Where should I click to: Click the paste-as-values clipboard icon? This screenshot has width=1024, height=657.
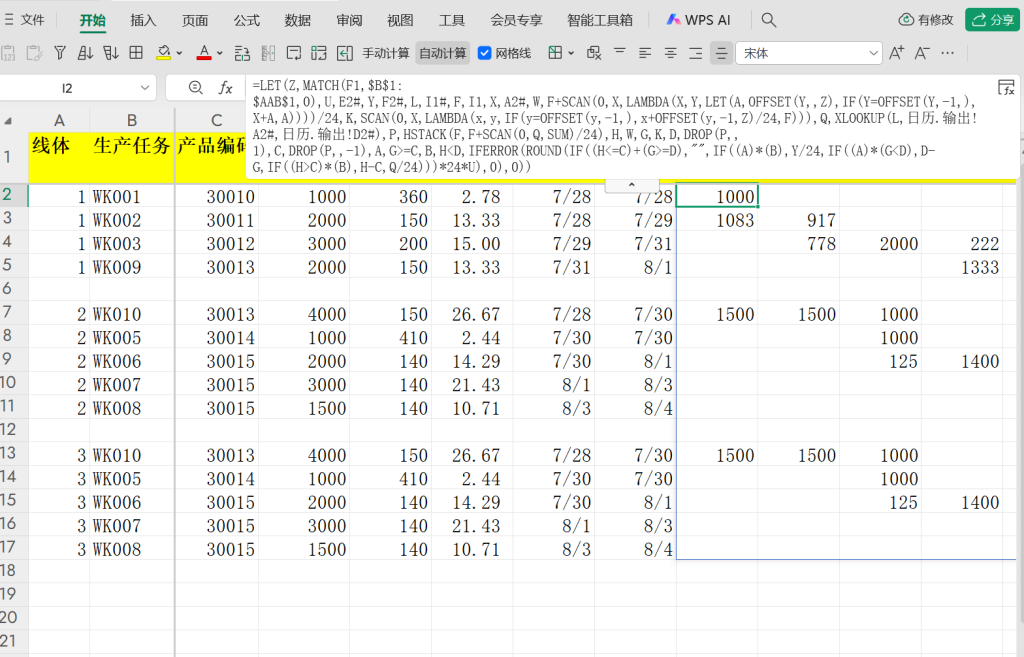point(8,53)
